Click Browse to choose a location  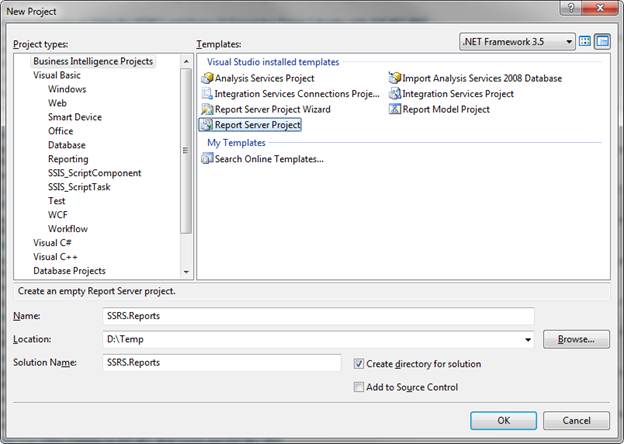tap(576, 339)
